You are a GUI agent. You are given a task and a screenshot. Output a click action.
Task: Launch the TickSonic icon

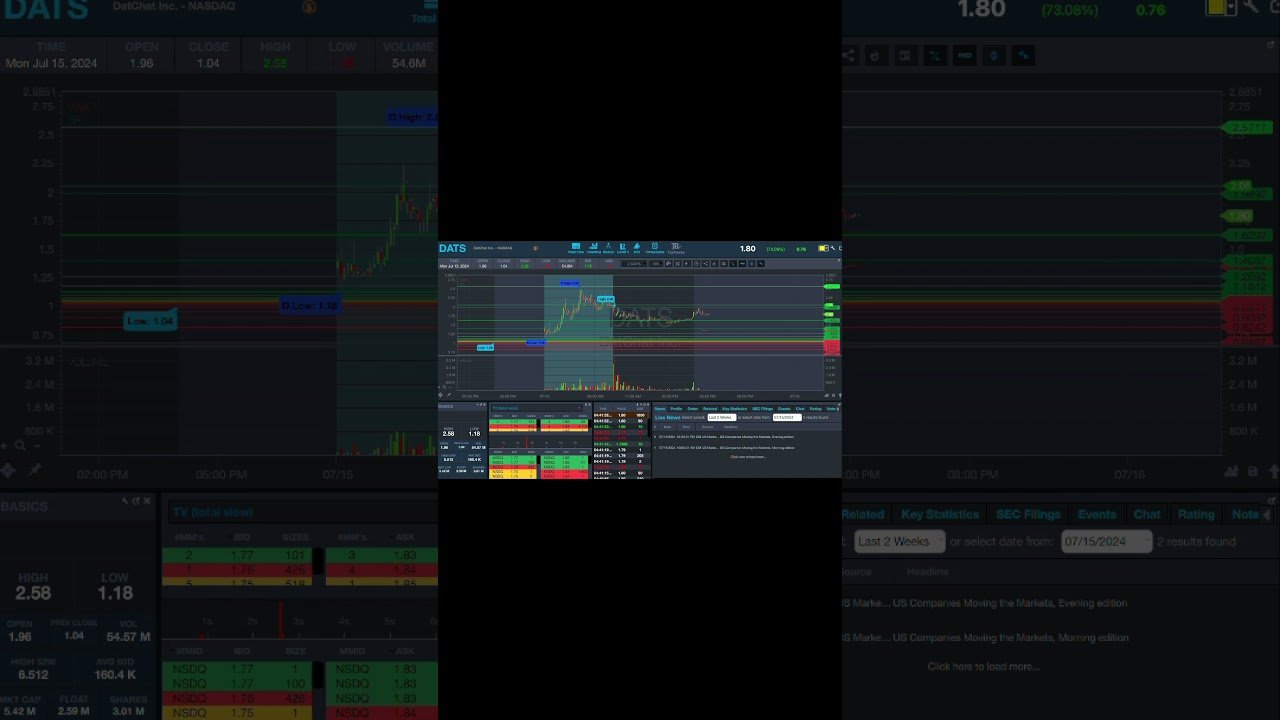[675, 247]
